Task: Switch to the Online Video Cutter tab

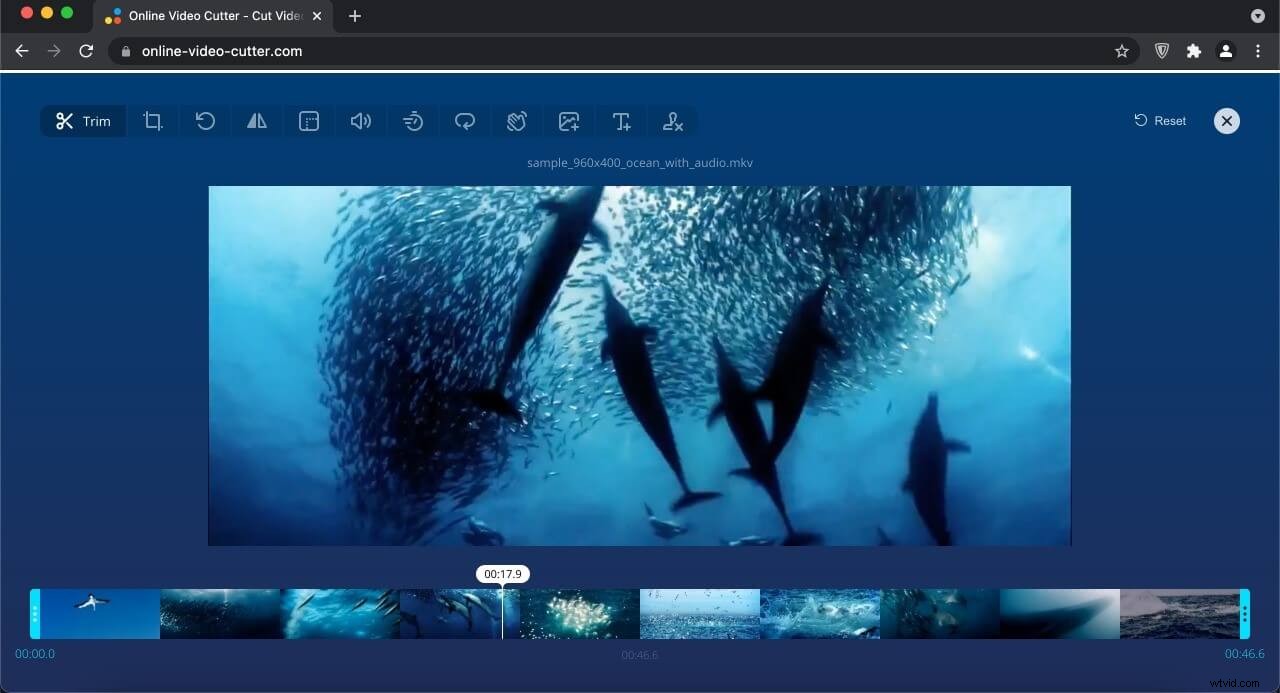Action: [210, 16]
